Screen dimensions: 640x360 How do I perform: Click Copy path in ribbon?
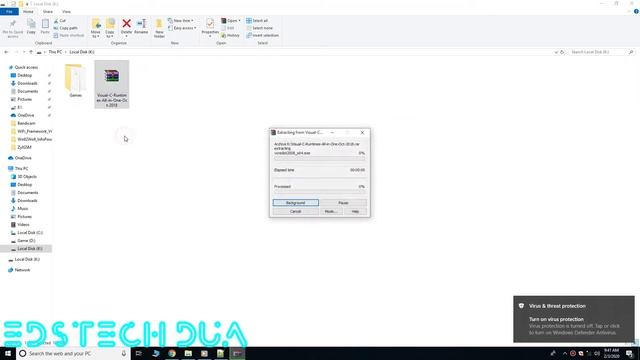[65, 28]
